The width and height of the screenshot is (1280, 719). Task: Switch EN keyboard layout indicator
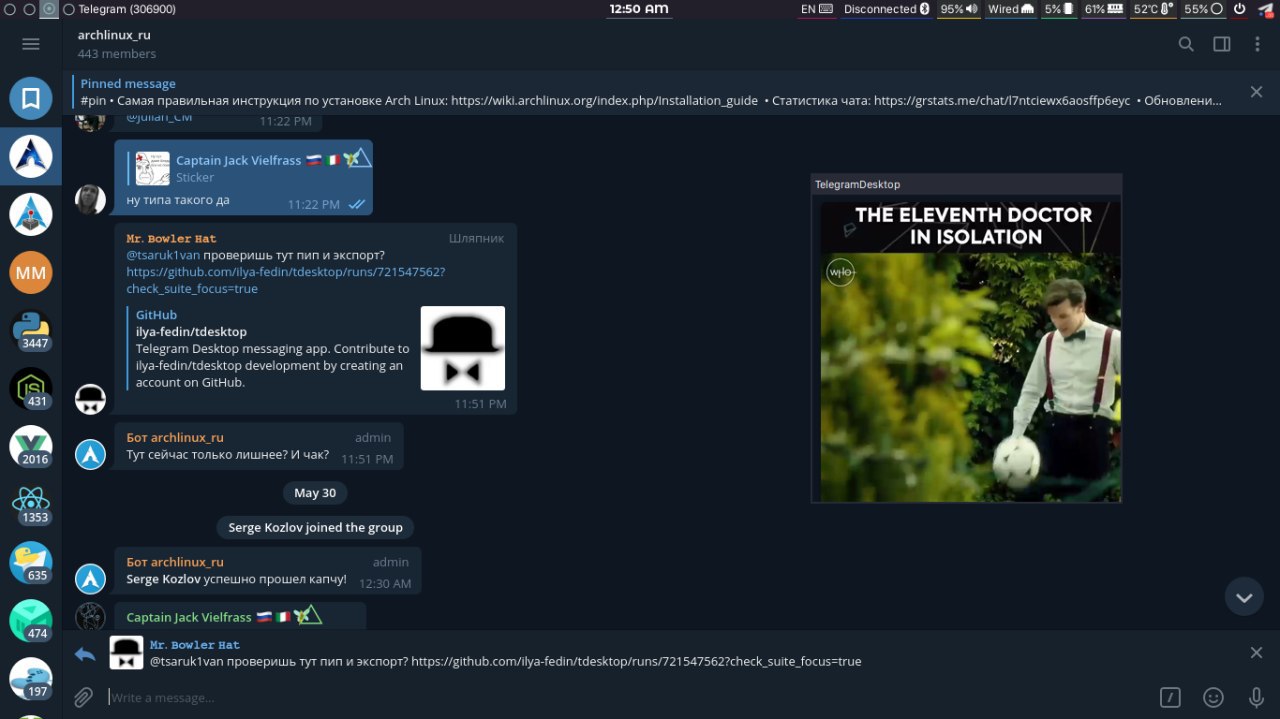click(x=816, y=9)
